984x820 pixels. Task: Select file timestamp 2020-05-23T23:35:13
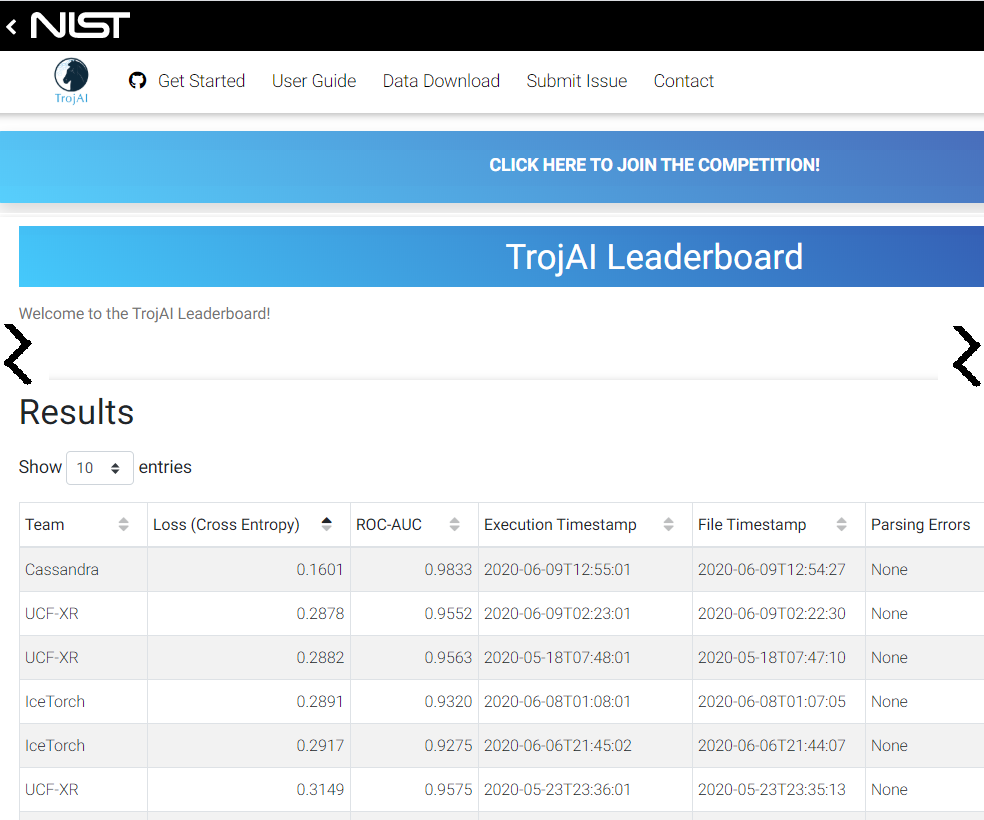click(x=772, y=789)
